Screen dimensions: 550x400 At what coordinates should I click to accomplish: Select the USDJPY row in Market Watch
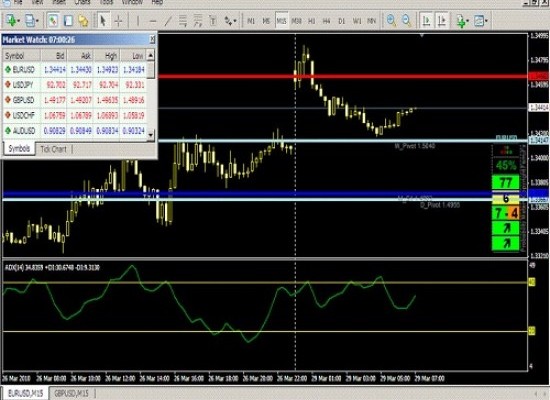[x=74, y=85]
